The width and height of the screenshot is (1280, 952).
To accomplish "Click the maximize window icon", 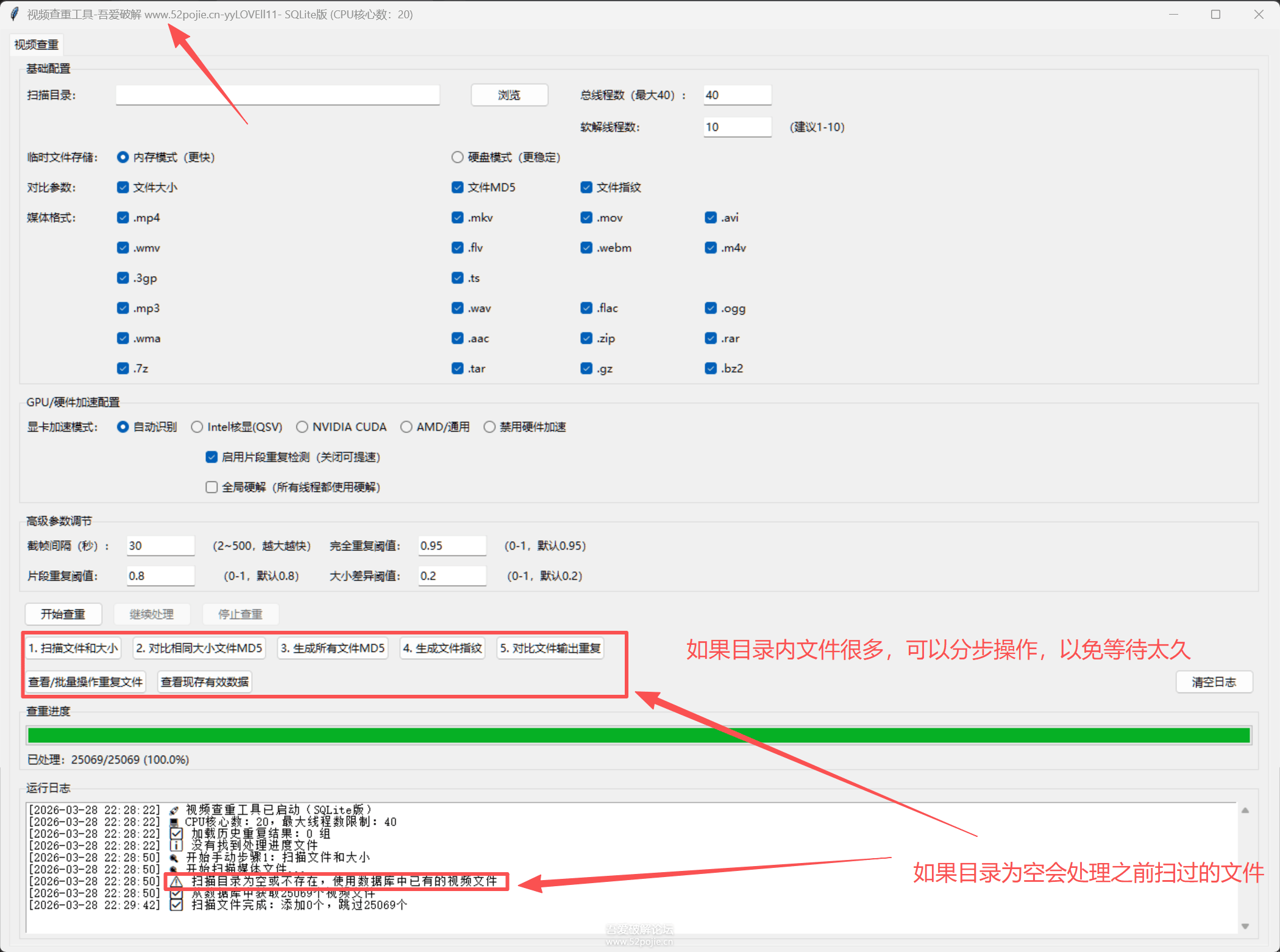I will pos(1215,14).
